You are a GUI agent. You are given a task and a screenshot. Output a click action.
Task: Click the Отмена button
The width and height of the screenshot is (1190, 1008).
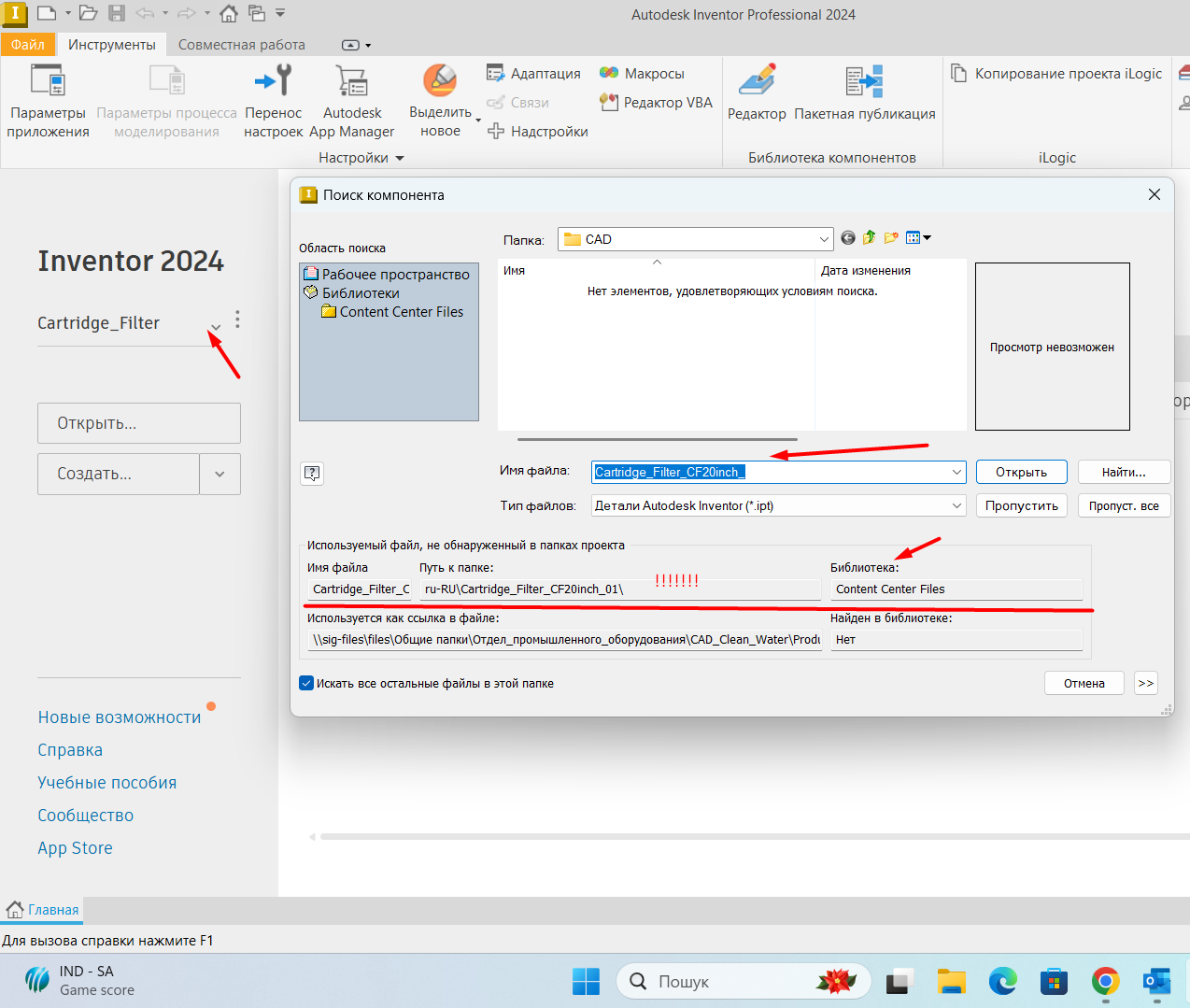(1084, 683)
